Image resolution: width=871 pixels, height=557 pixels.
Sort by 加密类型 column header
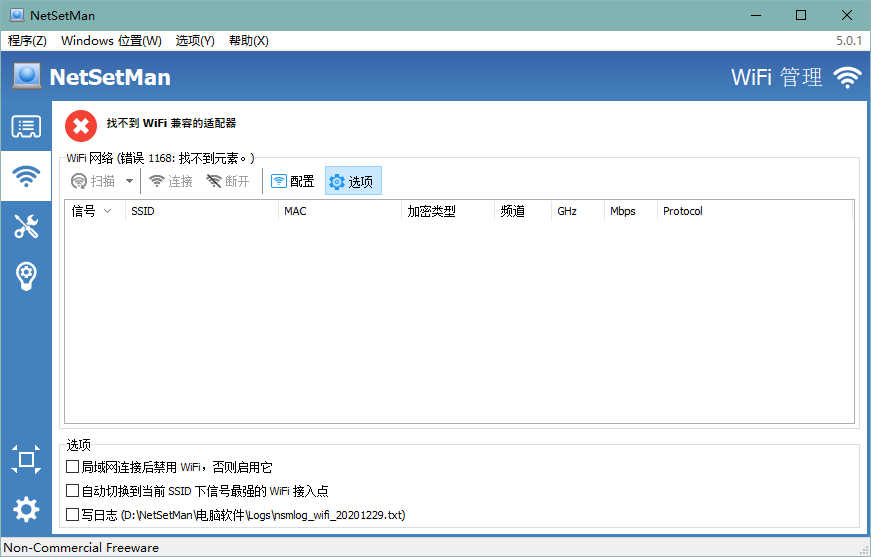pyautogui.click(x=448, y=211)
